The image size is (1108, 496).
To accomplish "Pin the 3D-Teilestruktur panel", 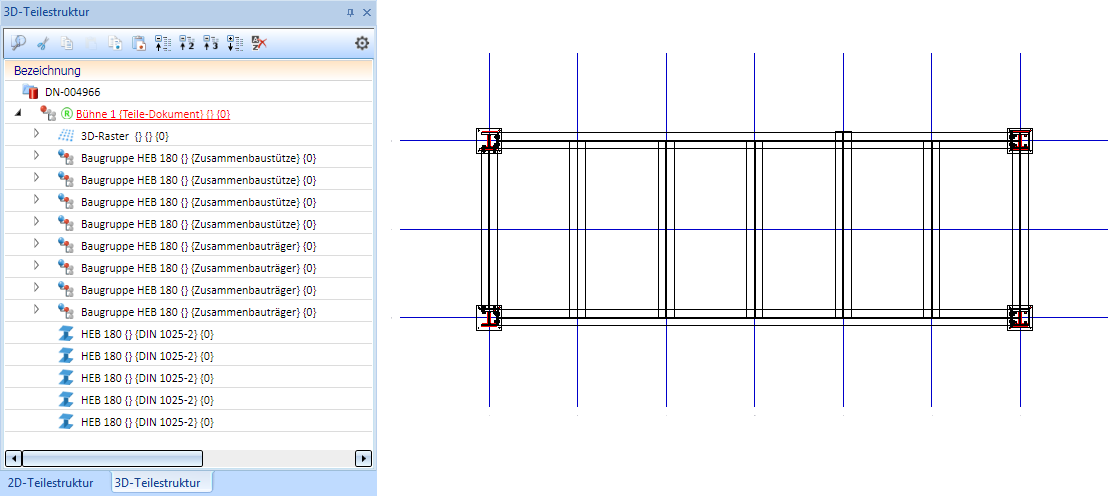I will (351, 12).
